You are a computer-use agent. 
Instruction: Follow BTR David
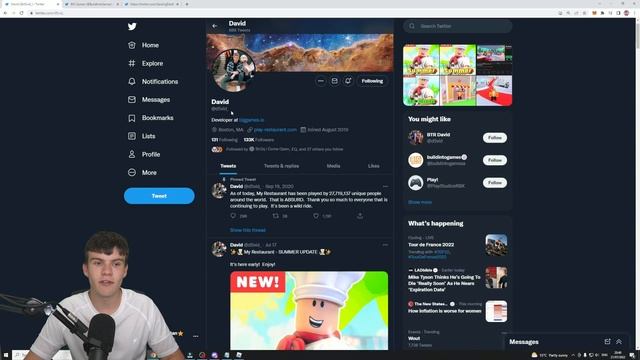click(x=495, y=138)
